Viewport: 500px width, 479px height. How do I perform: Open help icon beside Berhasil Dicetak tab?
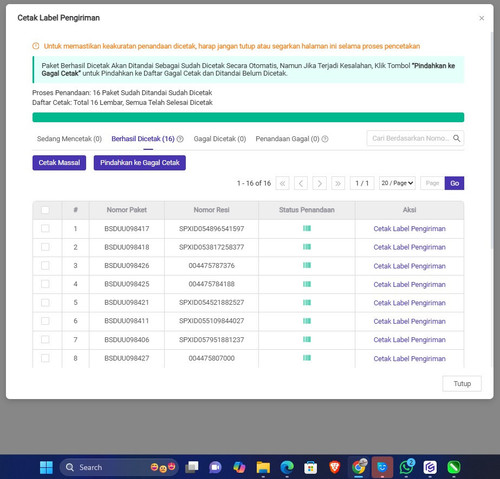pos(180,139)
